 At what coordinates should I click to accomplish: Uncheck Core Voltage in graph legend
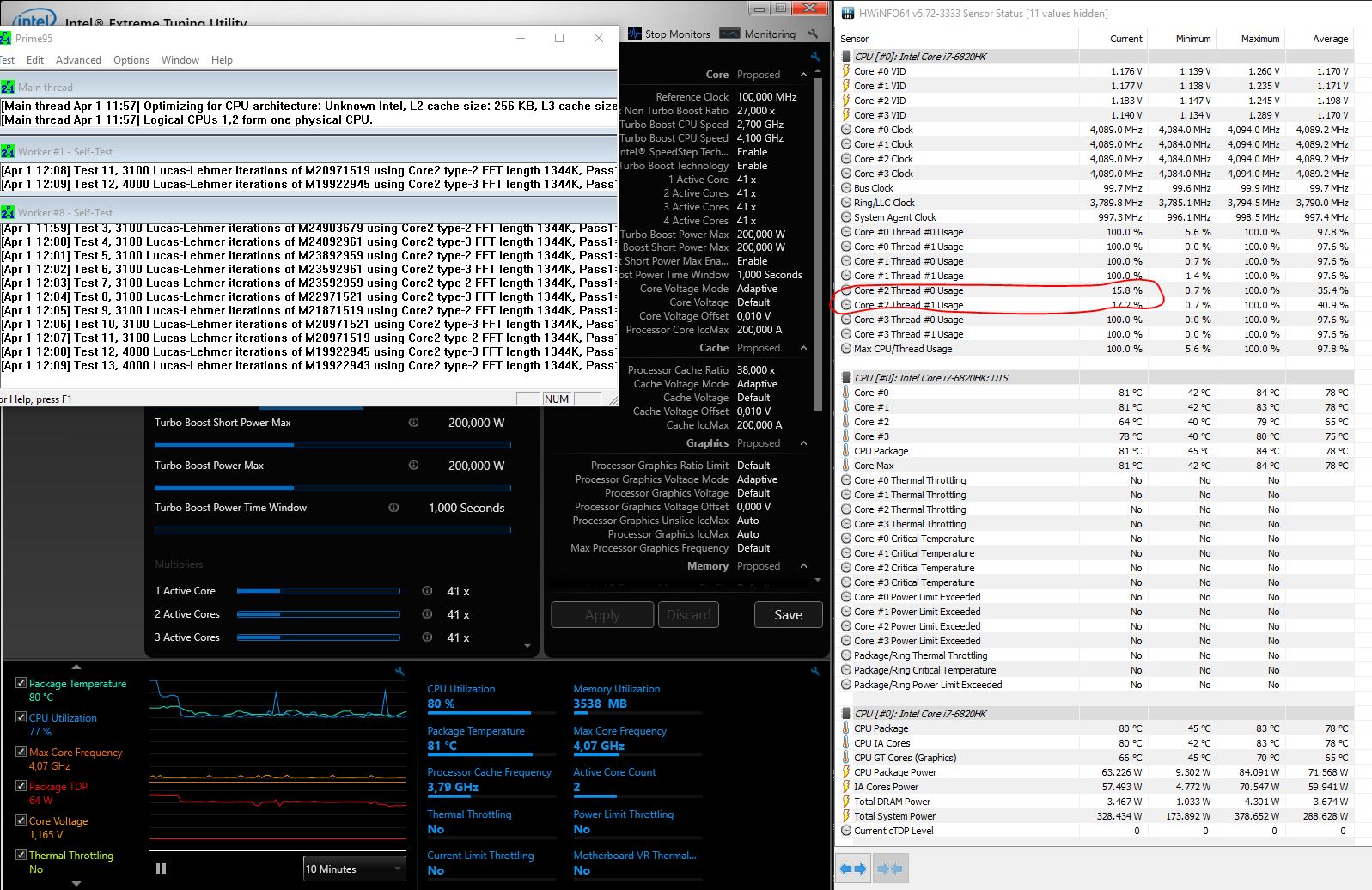tap(21, 820)
